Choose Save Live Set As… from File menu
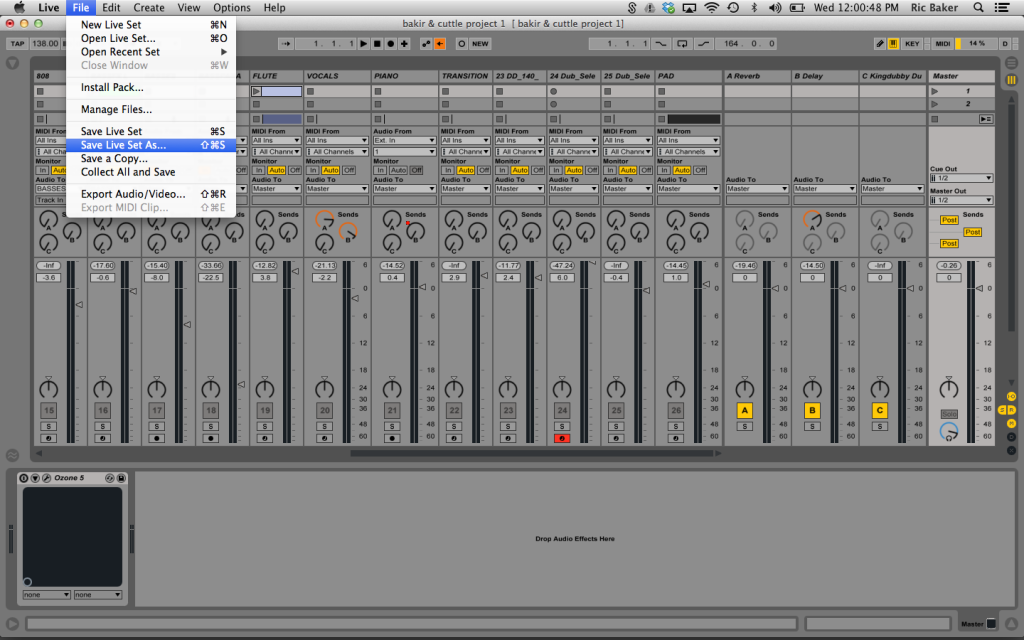This screenshot has width=1024, height=640. 151,145
